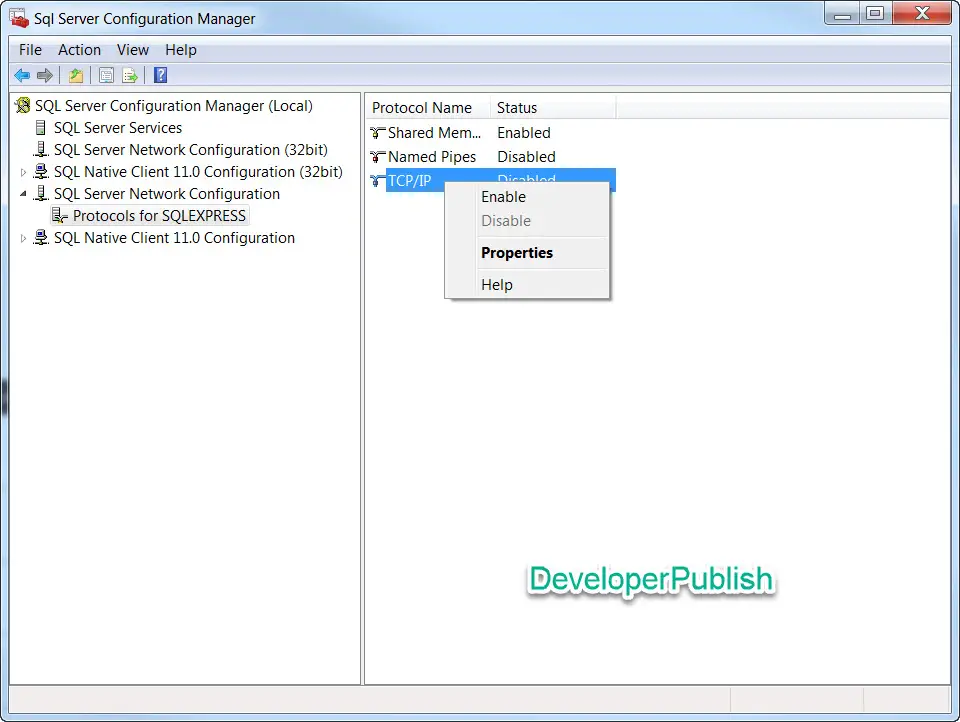Open the File menu
960x722 pixels.
coord(31,50)
